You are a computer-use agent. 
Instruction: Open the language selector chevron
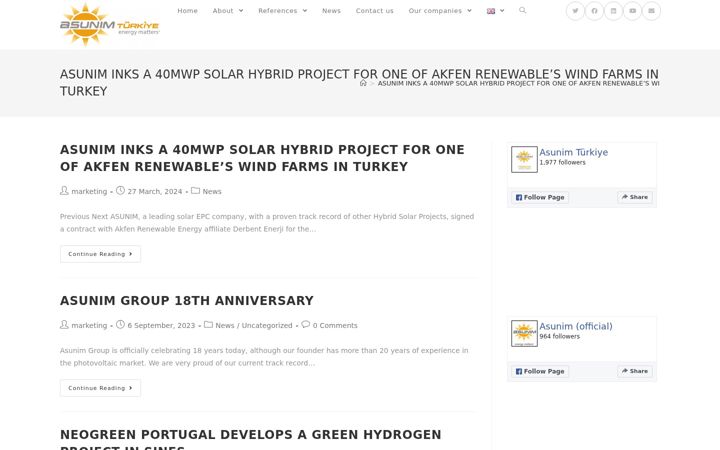[x=502, y=11]
